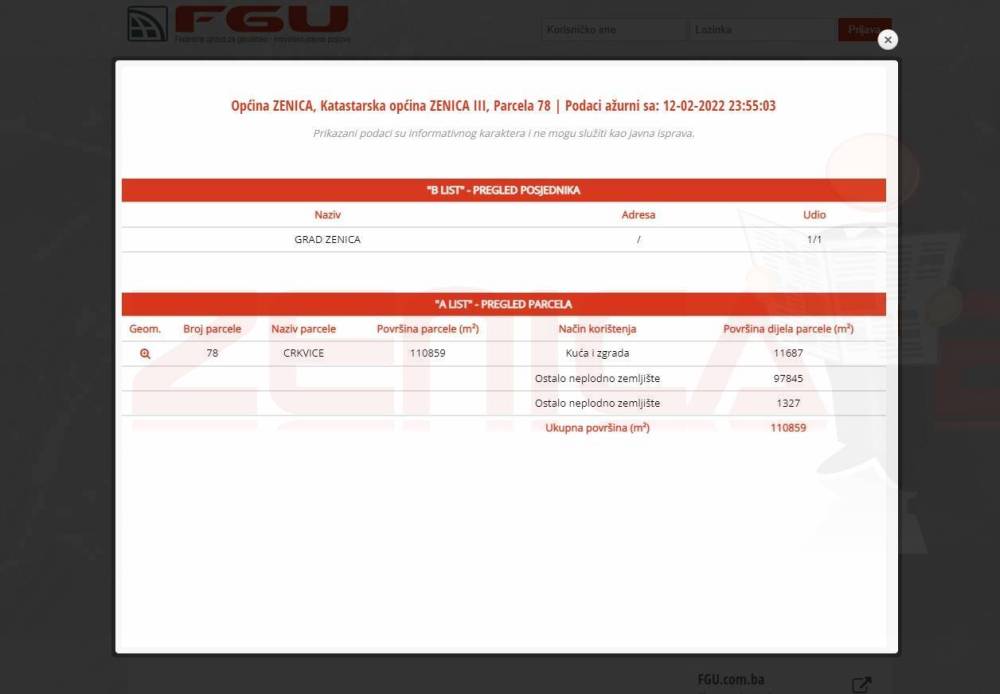
Task: Click the popup title with Parcela 78
Action: 503,106
